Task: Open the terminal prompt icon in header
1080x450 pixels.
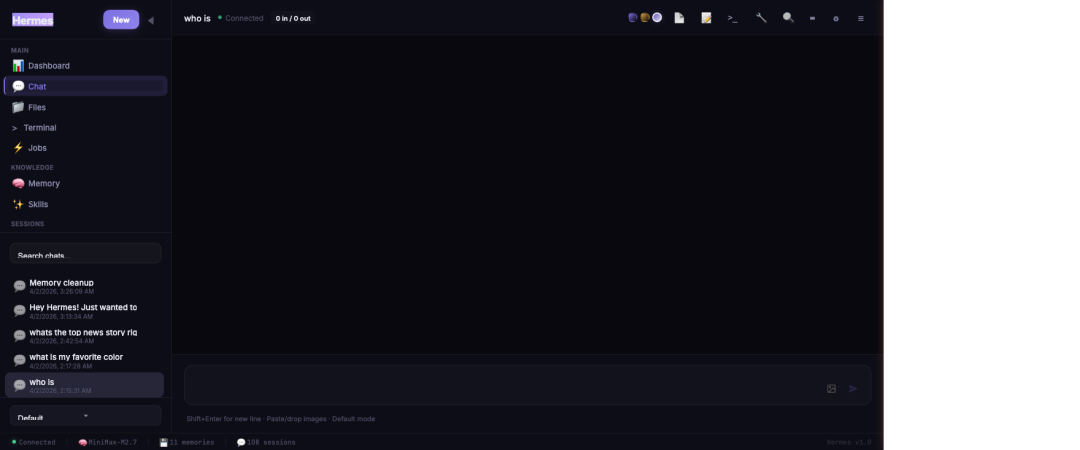Action: 733,18
